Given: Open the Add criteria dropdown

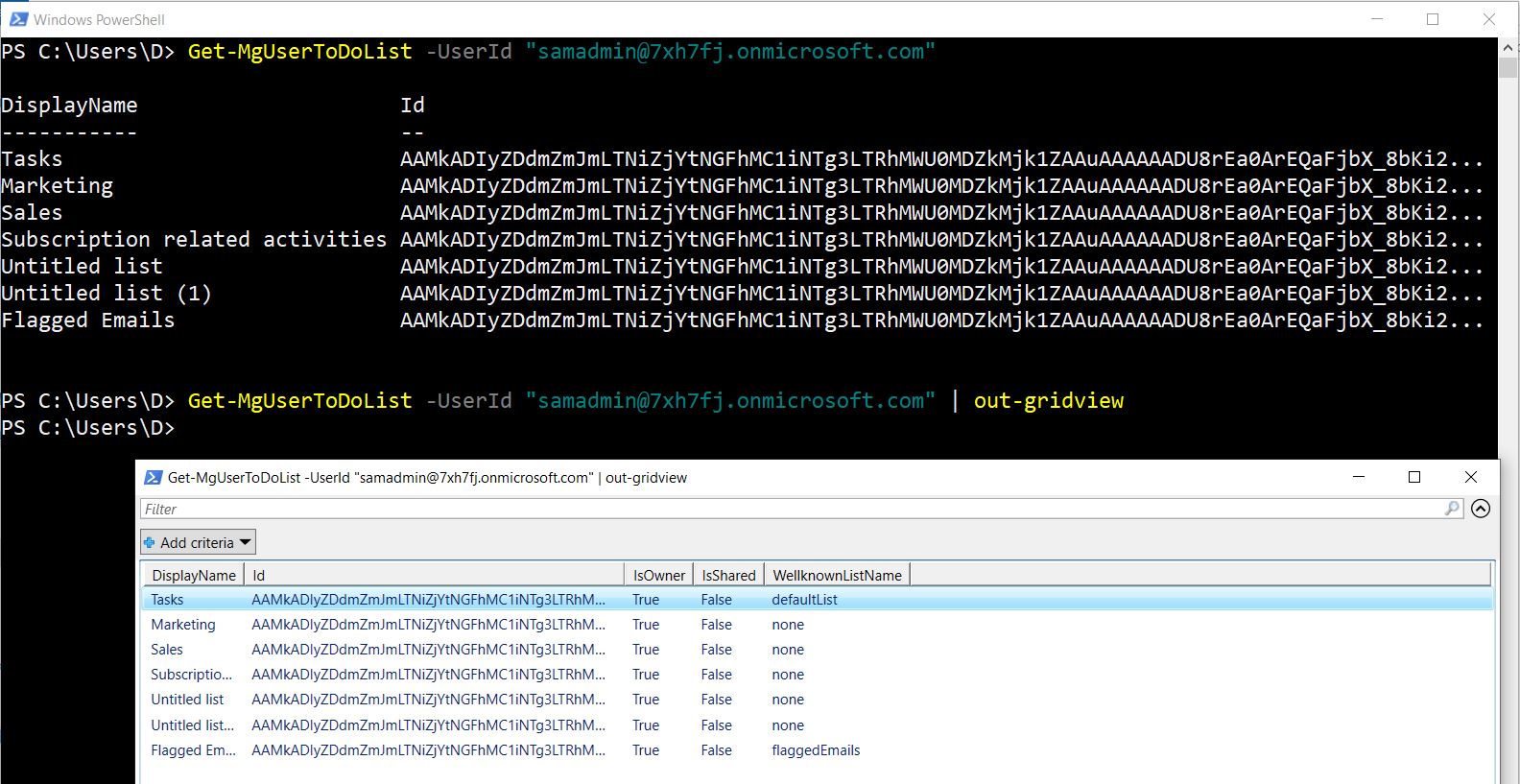Looking at the screenshot, I should point(198,542).
